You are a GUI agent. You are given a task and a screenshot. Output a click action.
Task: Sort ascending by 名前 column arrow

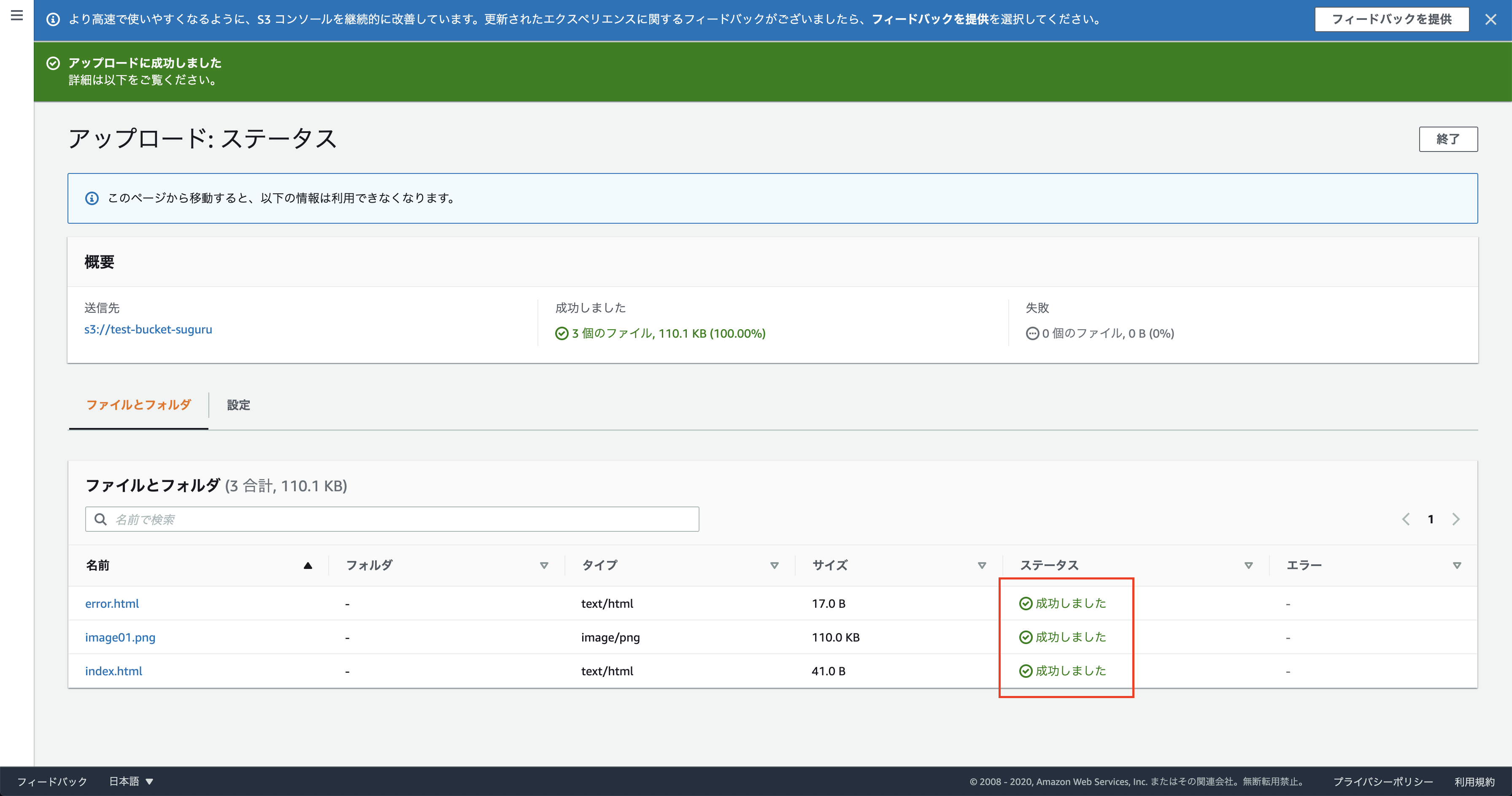pos(308,565)
